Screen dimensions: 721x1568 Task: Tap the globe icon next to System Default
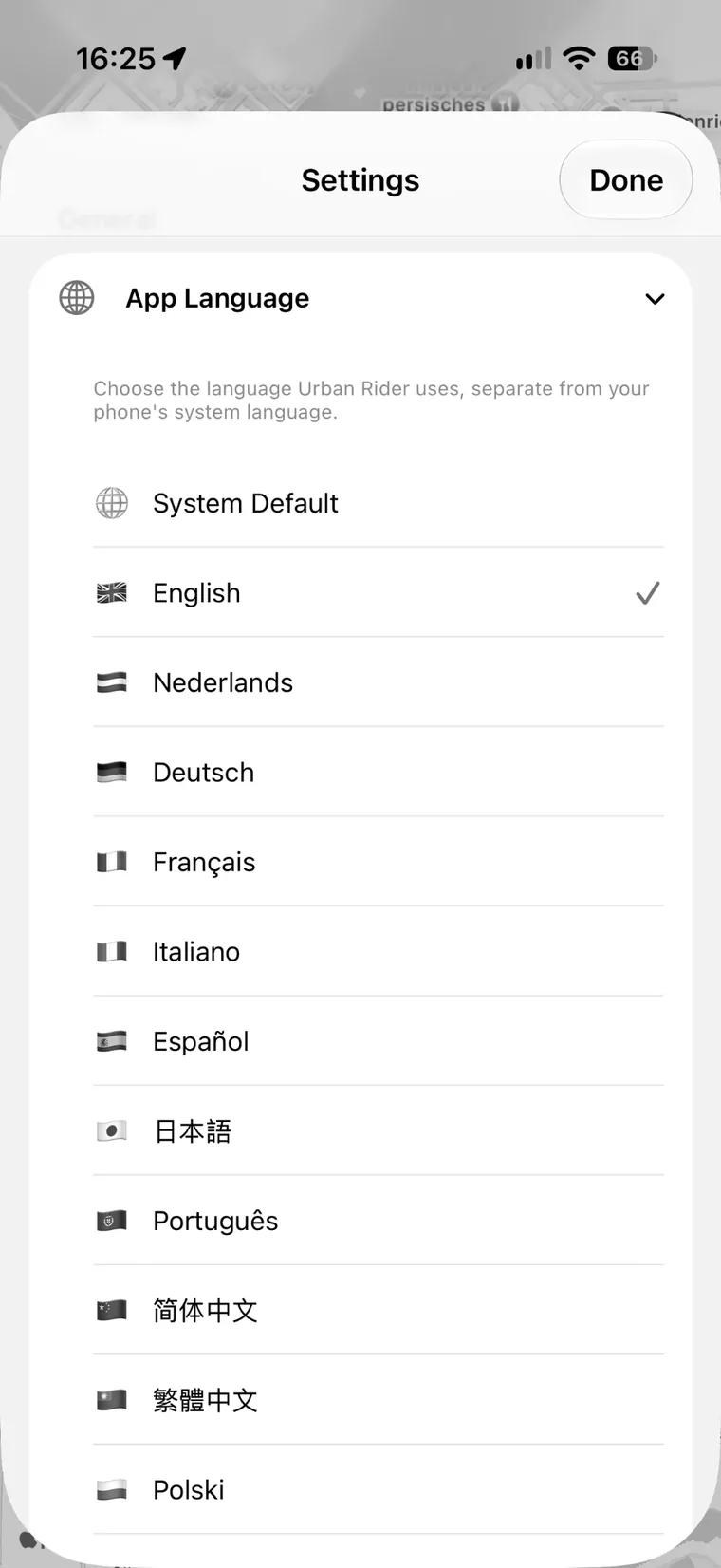(x=112, y=503)
